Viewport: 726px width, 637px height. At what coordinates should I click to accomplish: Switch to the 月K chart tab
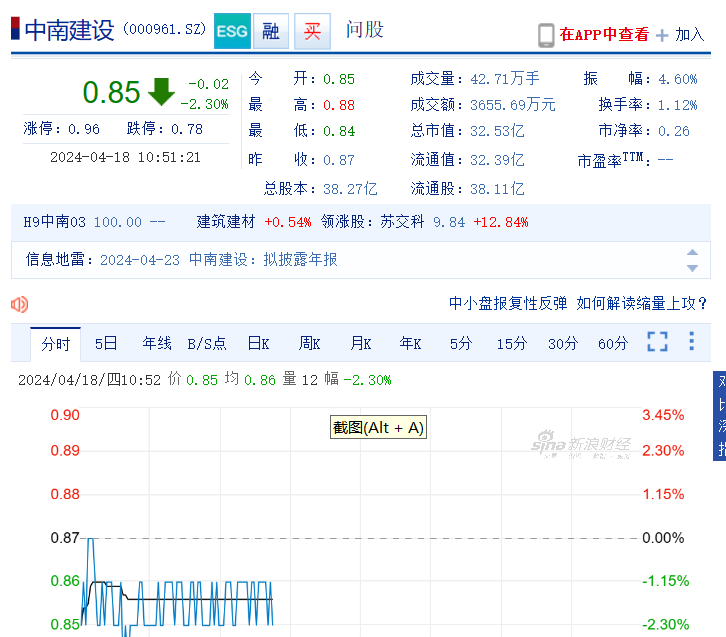(x=361, y=343)
